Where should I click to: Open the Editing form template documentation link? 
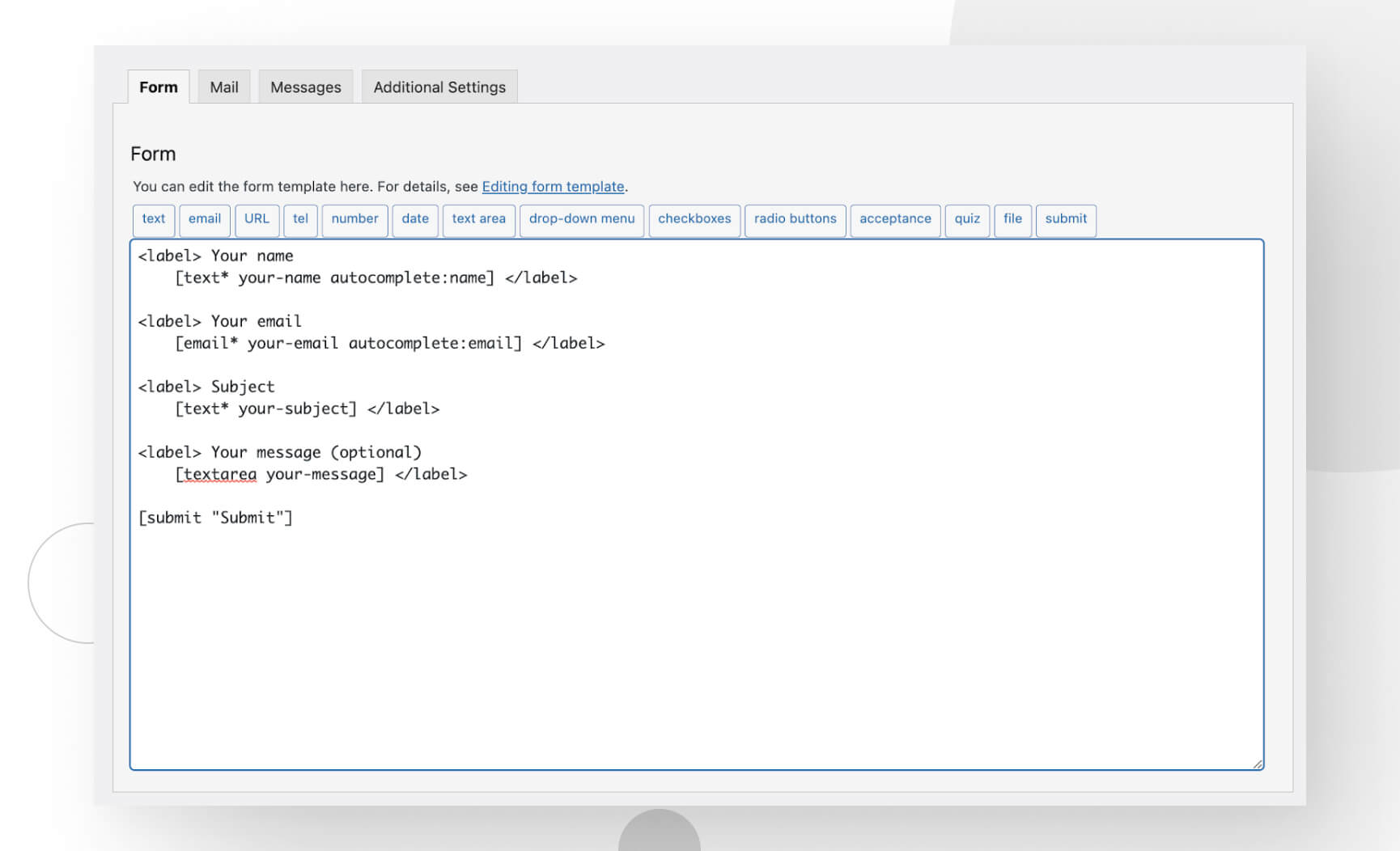click(x=554, y=186)
